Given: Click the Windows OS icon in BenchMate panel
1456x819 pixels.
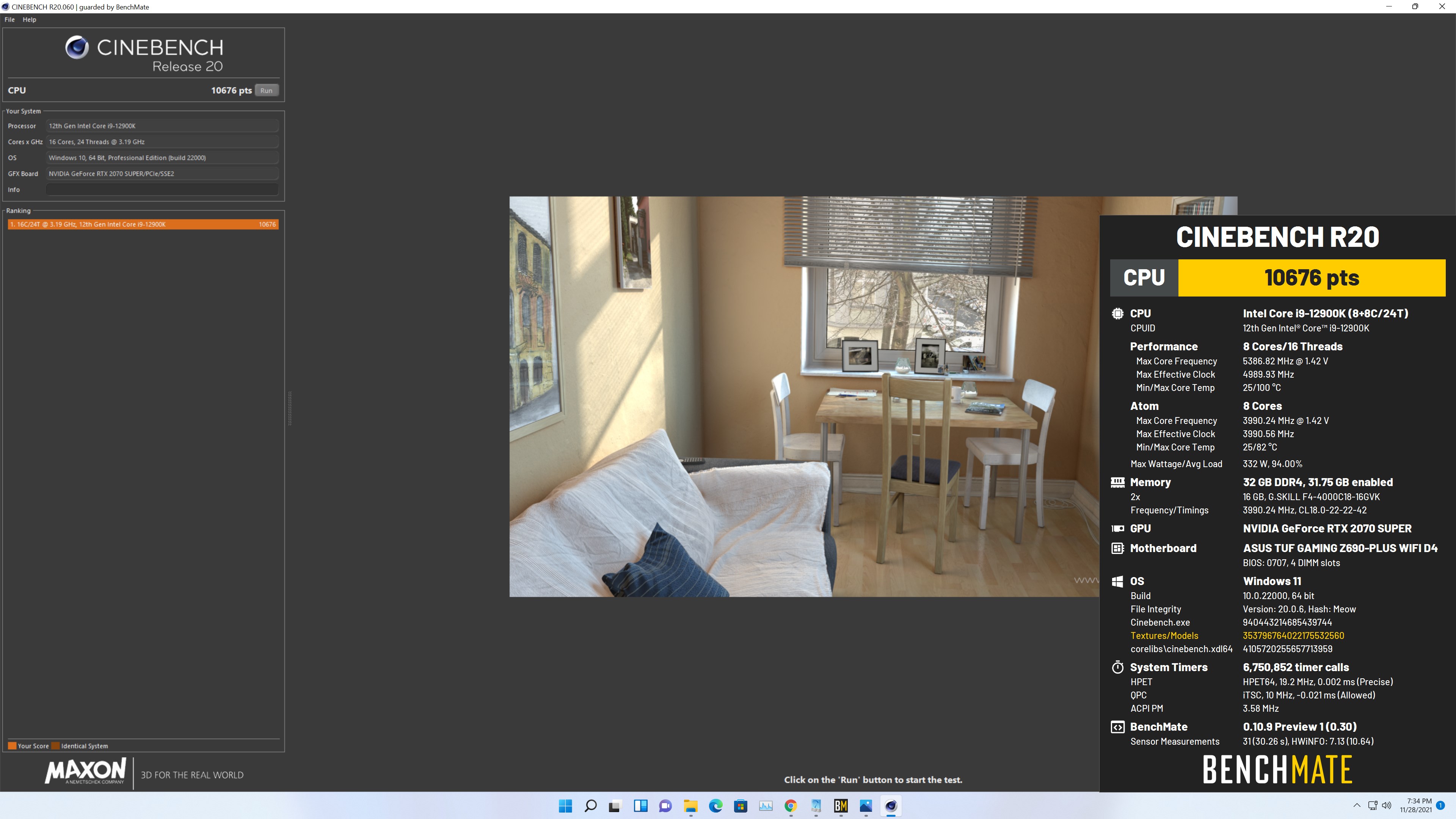Looking at the screenshot, I should pos(1117,581).
